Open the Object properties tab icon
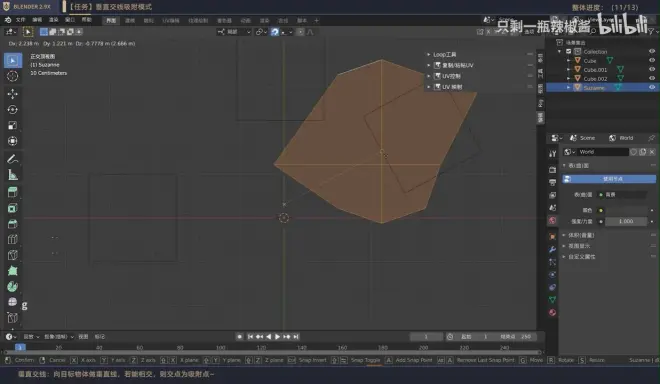 (x=552, y=237)
